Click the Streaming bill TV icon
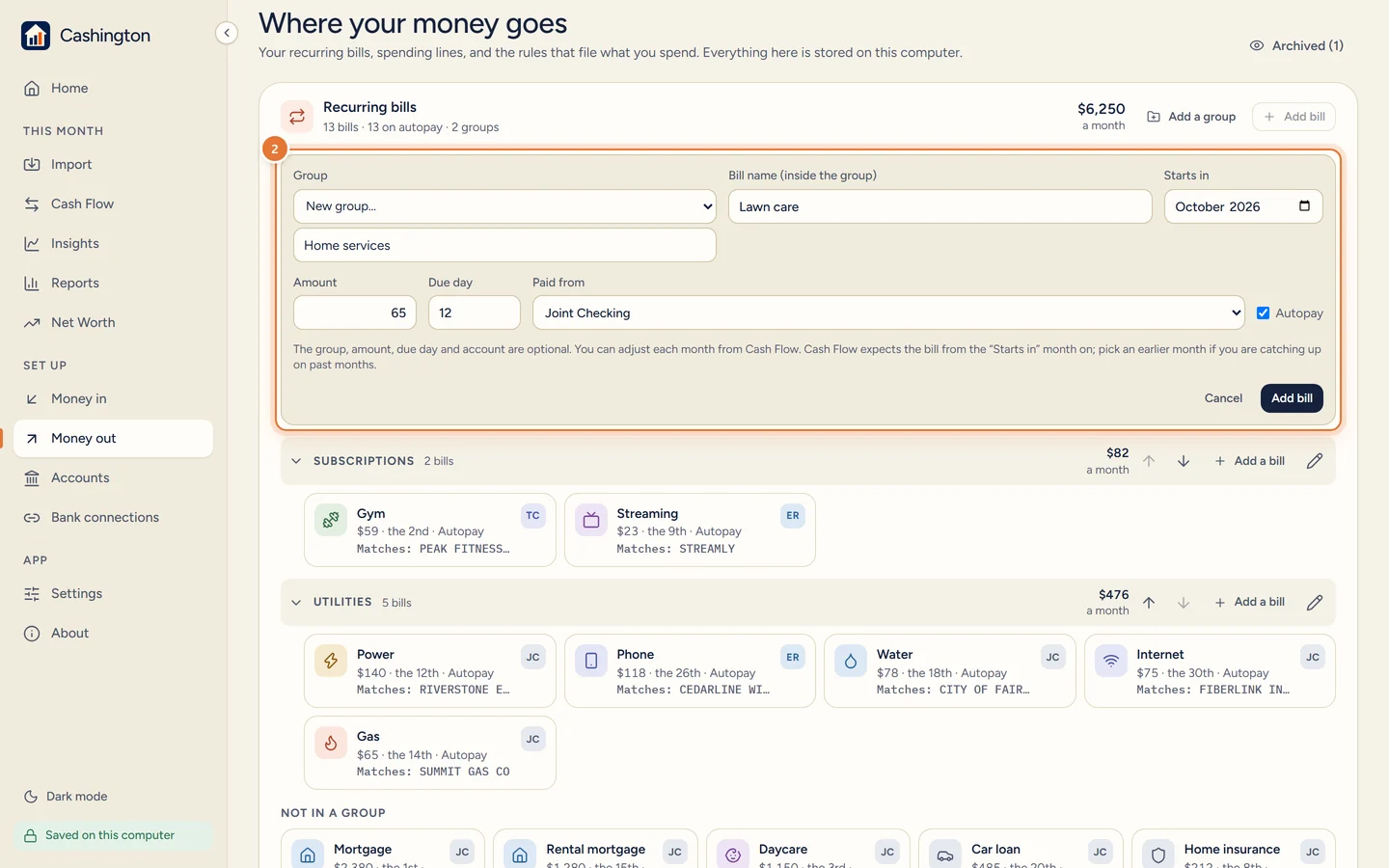 point(591,520)
